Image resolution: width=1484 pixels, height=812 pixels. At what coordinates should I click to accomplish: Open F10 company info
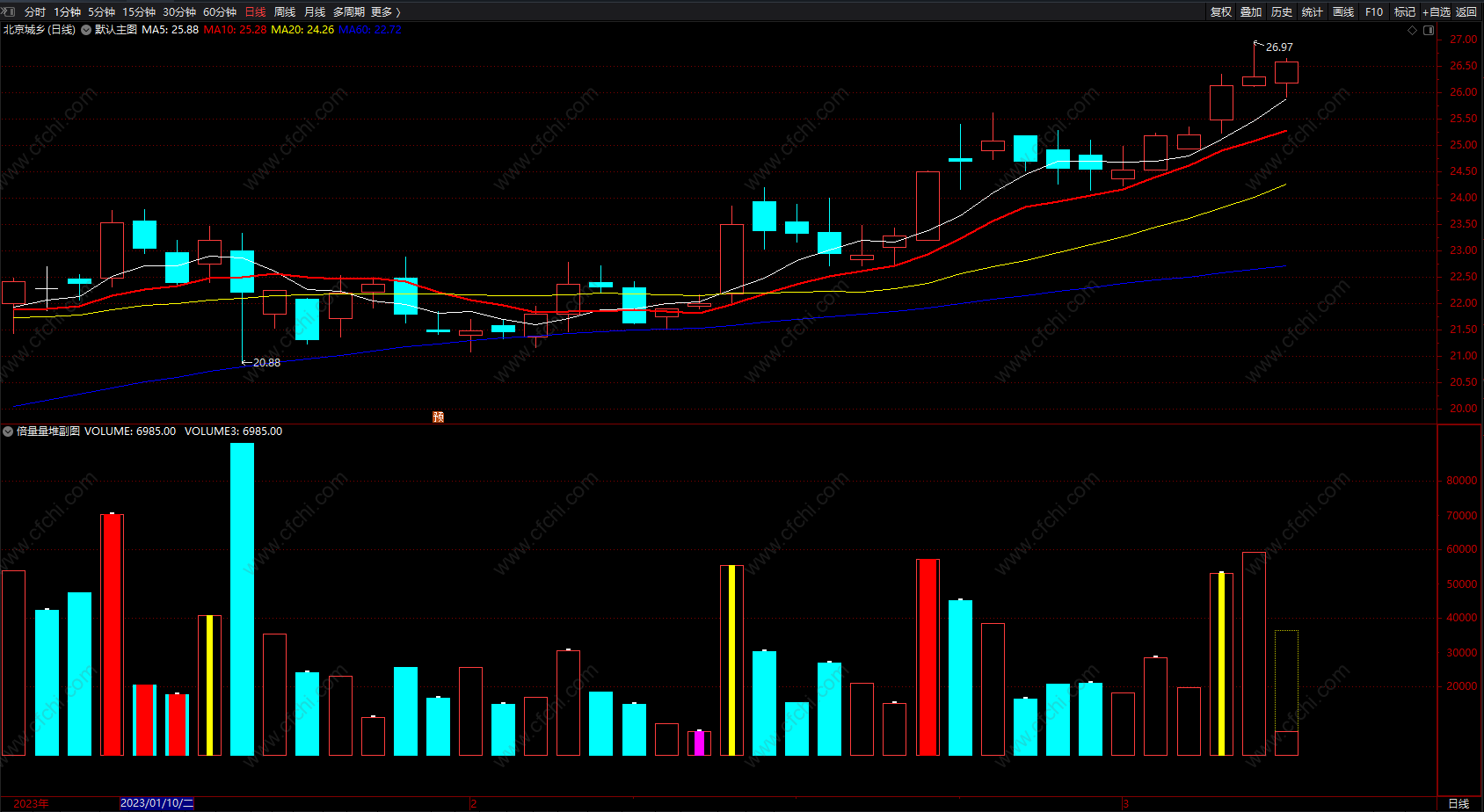[x=1374, y=11]
